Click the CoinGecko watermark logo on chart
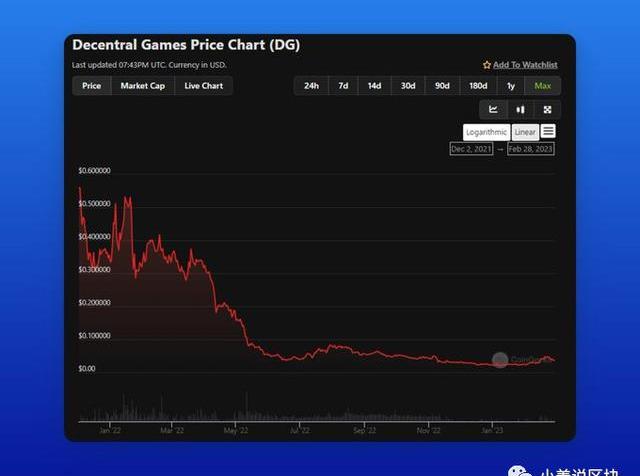The height and width of the screenshot is (476, 640). click(x=500, y=360)
